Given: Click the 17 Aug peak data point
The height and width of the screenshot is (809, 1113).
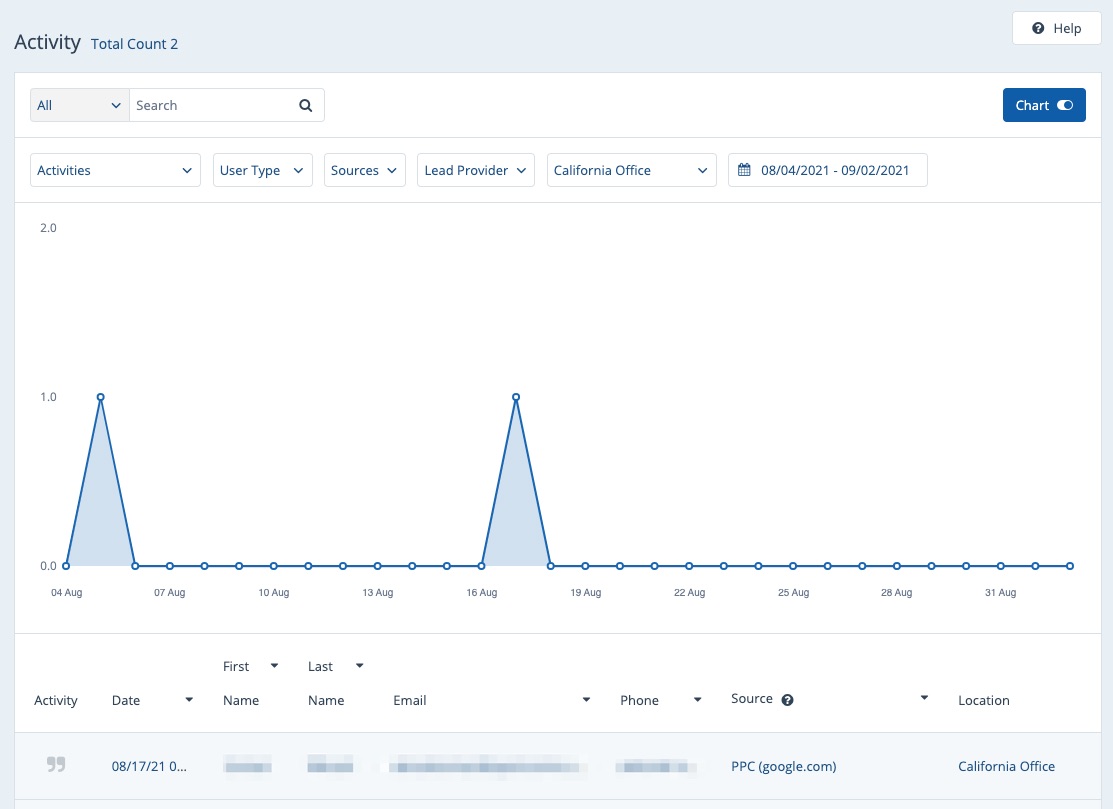Looking at the screenshot, I should 516,397.
